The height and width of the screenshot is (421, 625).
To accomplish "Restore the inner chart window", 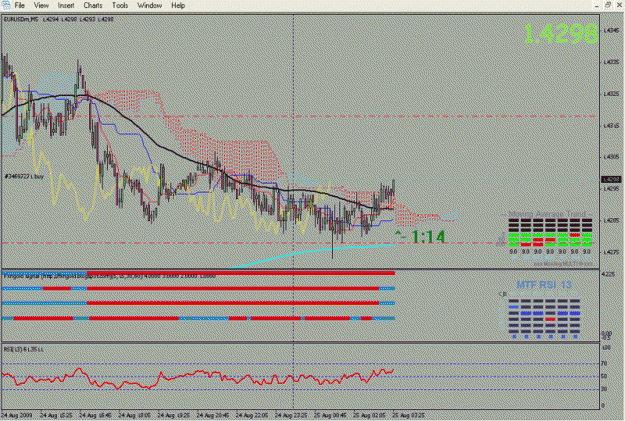I will point(608,5).
